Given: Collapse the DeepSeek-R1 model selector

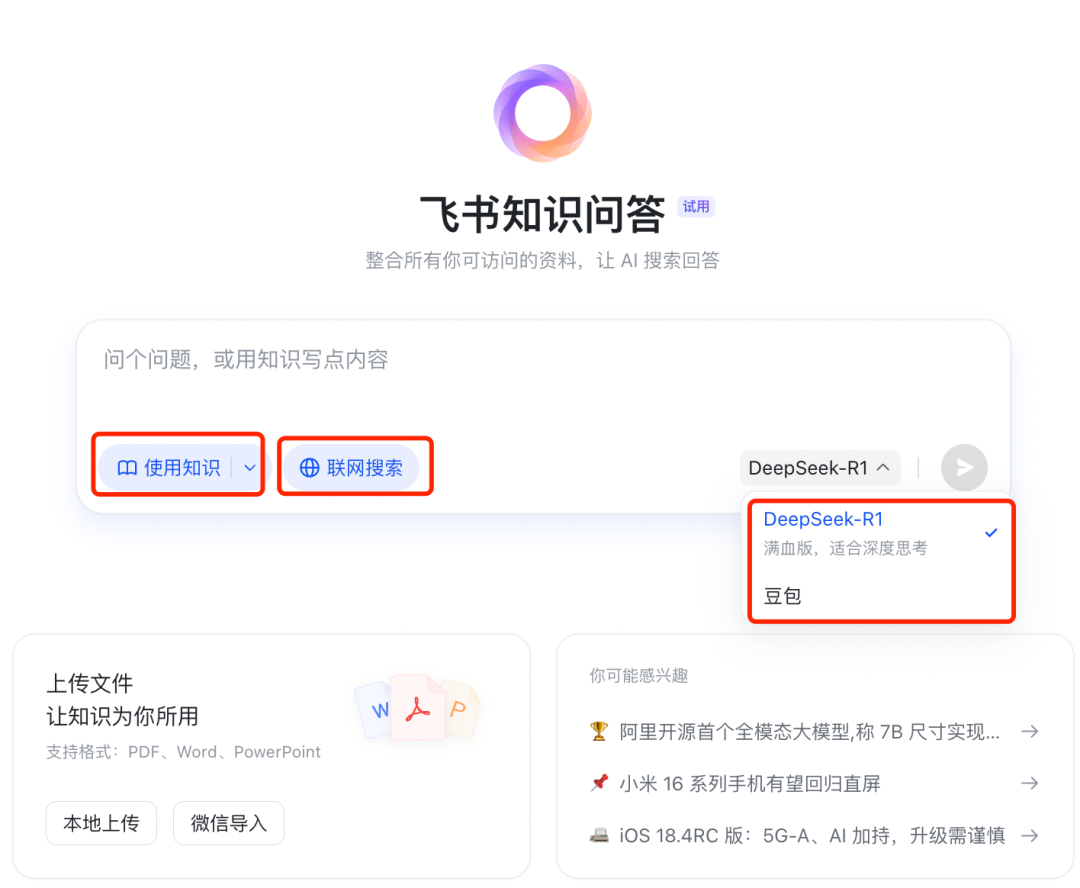Looking at the screenshot, I should pos(820,468).
